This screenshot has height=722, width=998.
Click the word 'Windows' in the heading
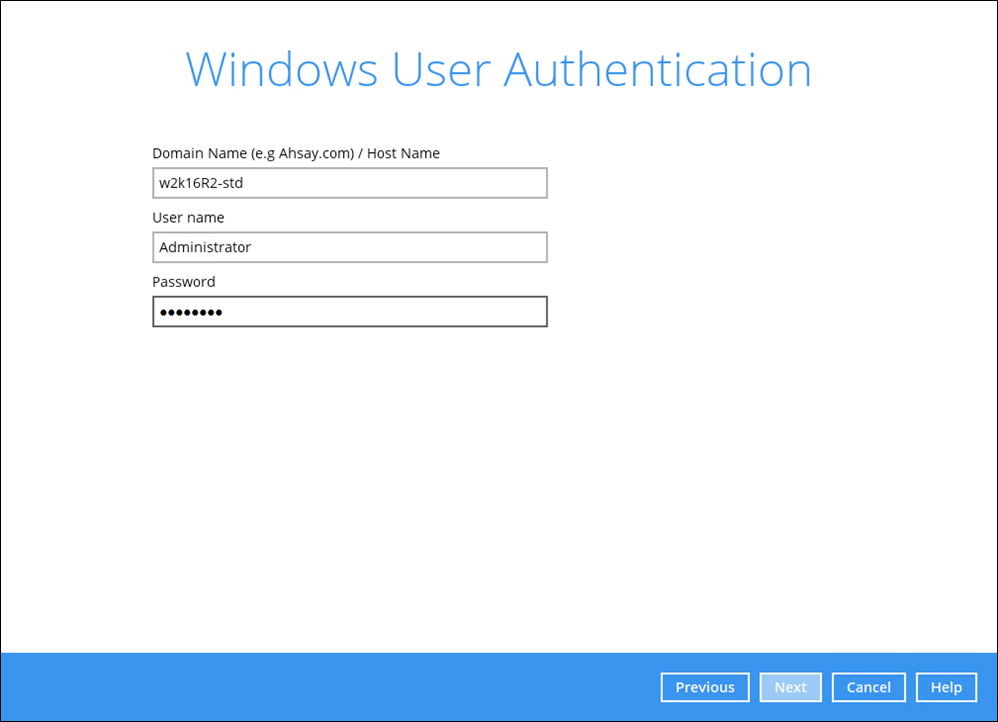(281, 70)
